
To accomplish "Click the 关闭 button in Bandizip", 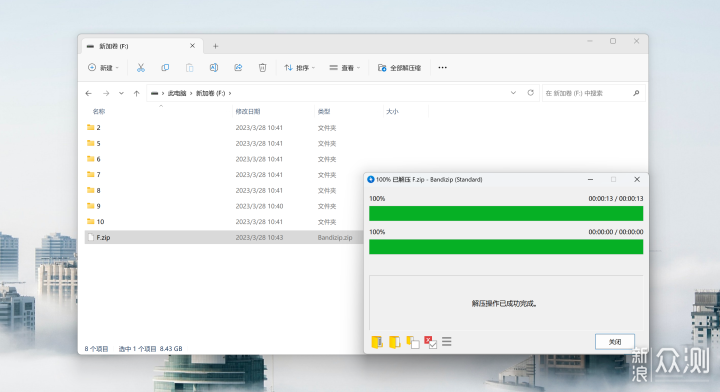I will tap(615, 342).
